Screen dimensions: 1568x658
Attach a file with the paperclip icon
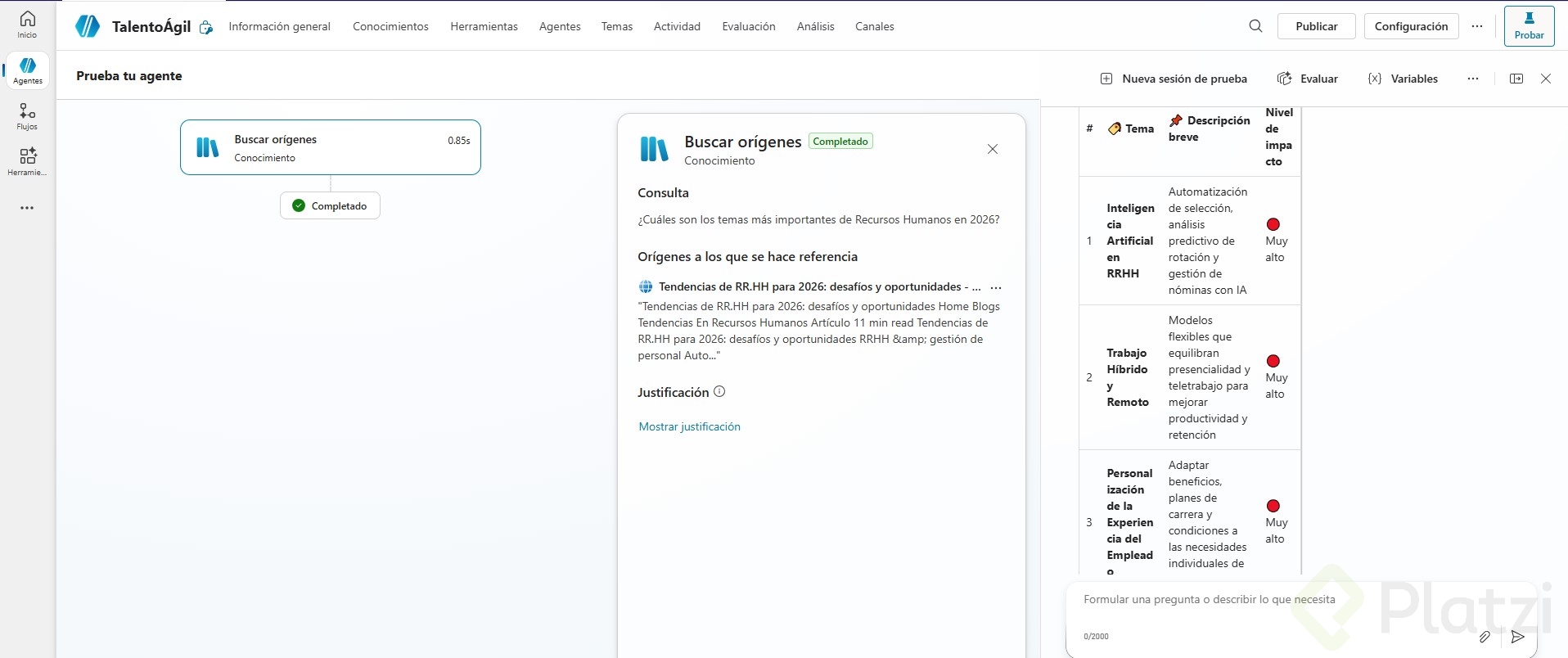1485,637
